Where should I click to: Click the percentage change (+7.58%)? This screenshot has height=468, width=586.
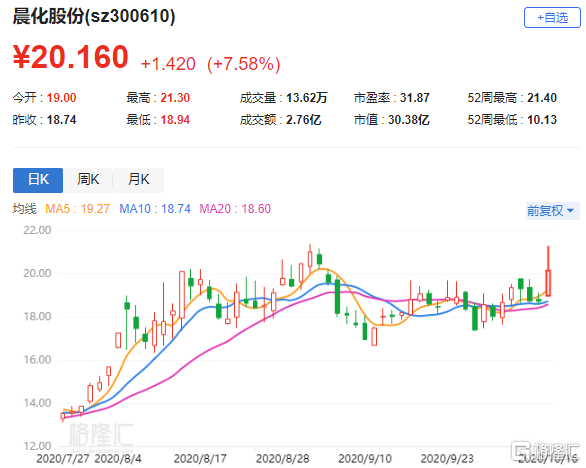point(244,64)
